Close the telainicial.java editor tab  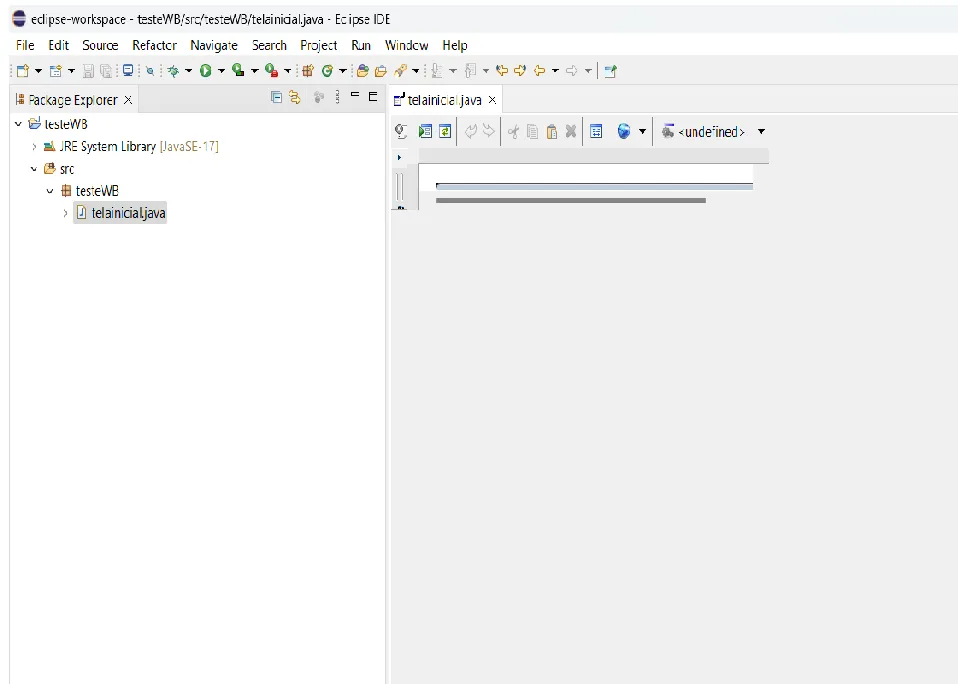coord(492,100)
